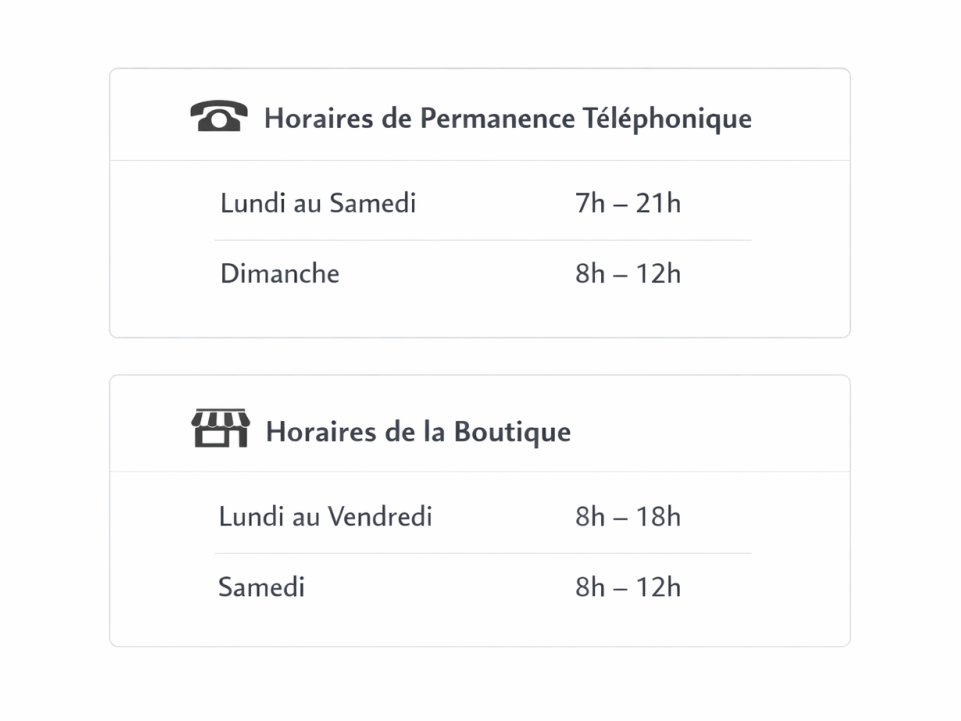Select the 8h – 18h boutique hours
This screenshot has height=721, width=961.
coord(627,517)
